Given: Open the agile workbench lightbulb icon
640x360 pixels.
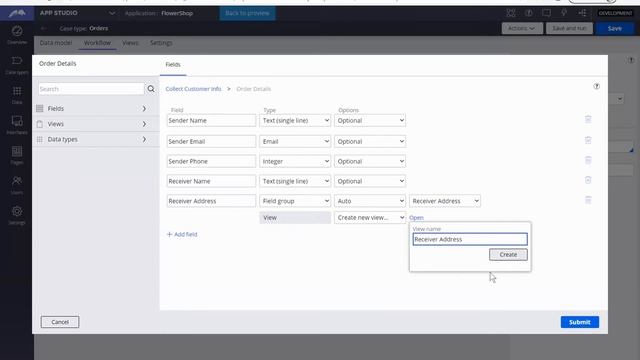Looking at the screenshot, I should [x=564, y=13].
